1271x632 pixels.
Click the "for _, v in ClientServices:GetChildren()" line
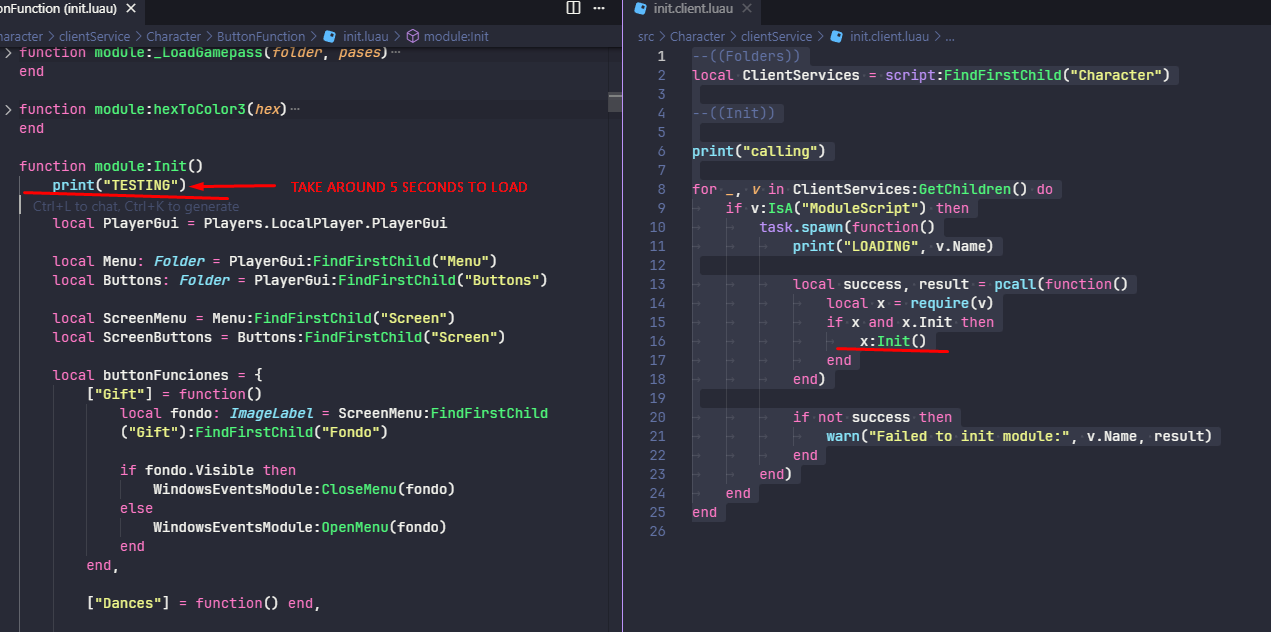873,189
